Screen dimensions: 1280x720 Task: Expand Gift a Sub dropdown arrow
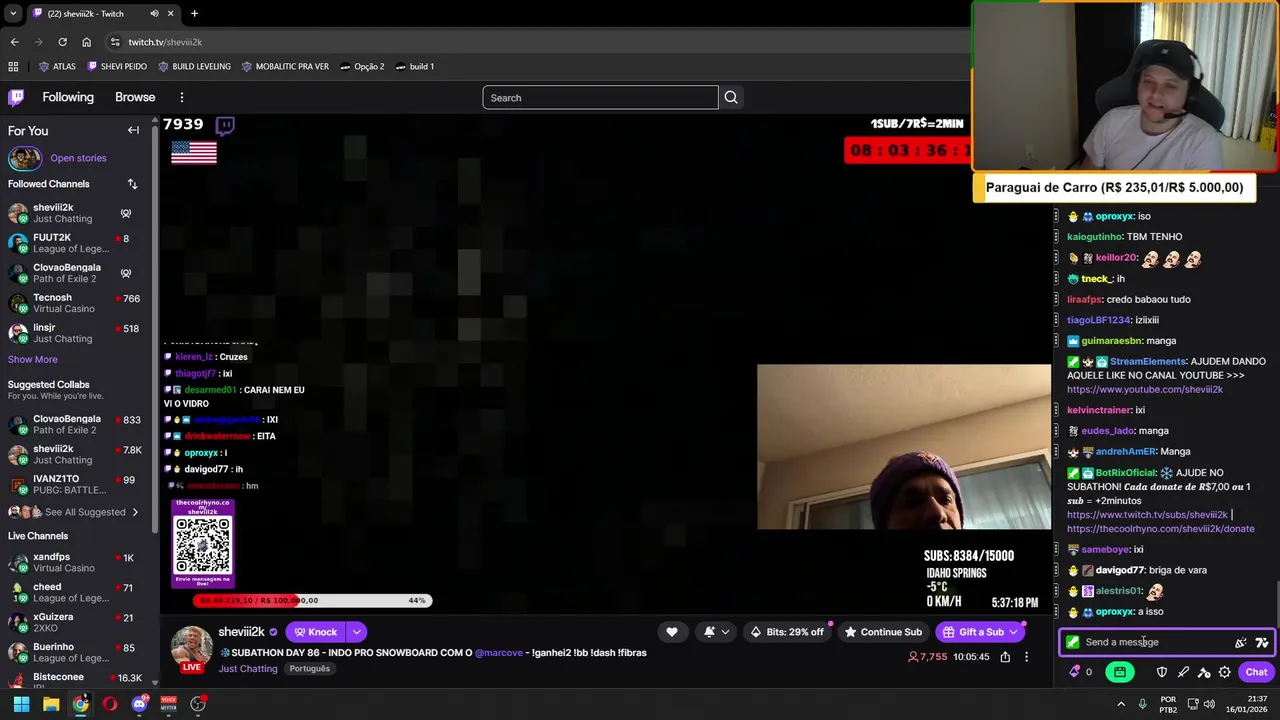tap(1014, 632)
